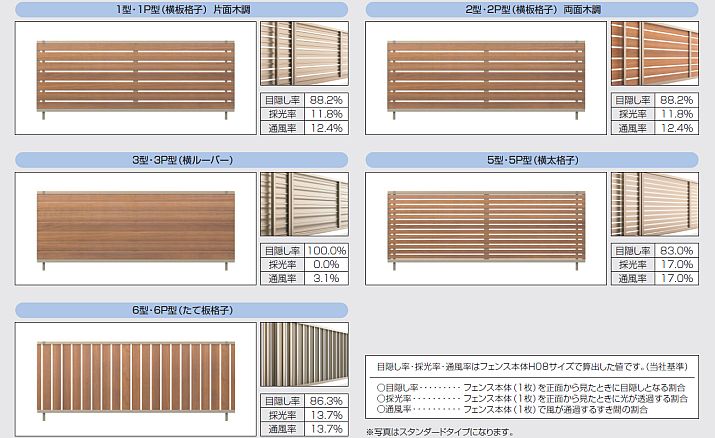Click the 83.0% 目隠し率 value for 5型

(x=677, y=250)
